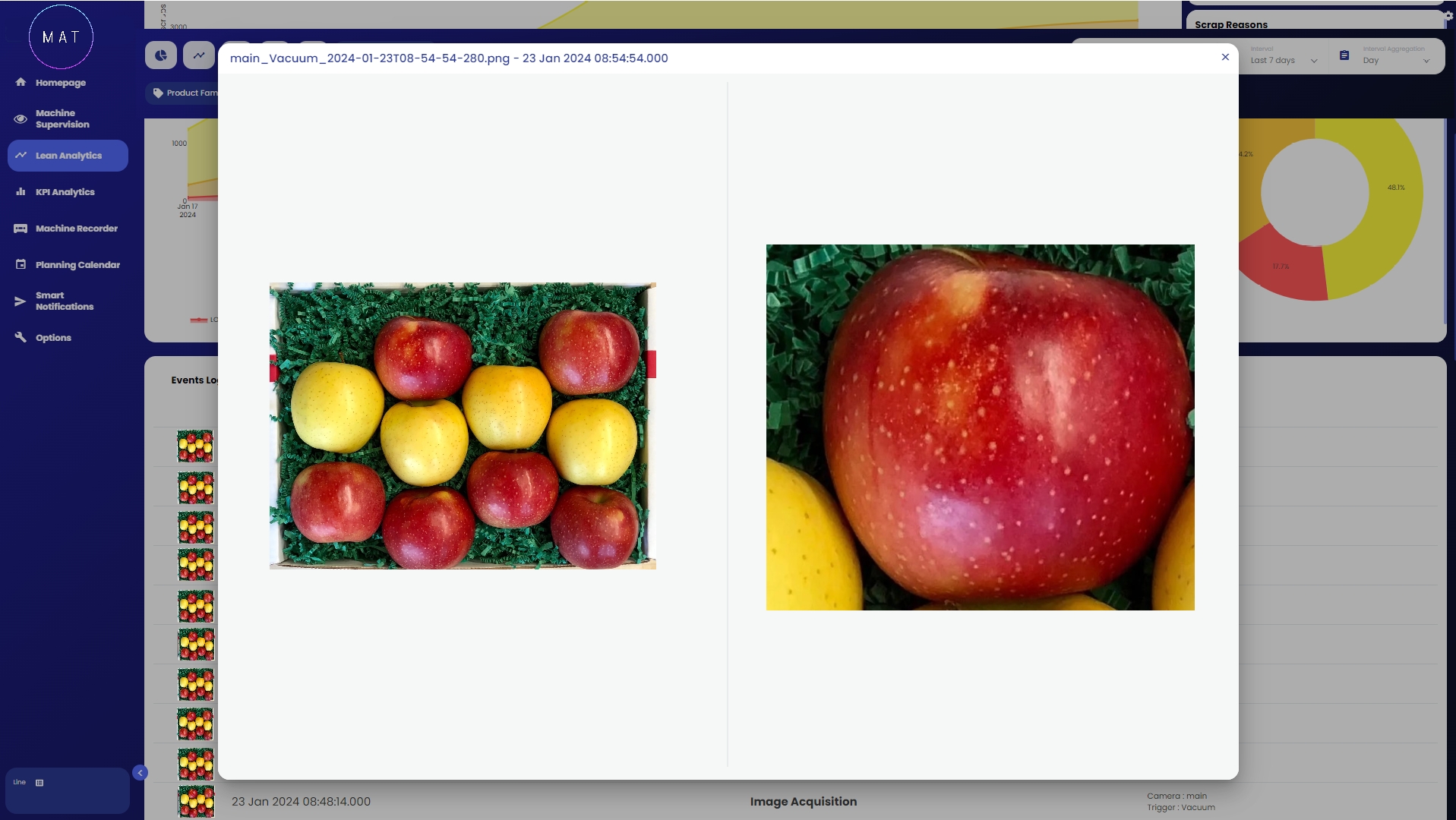Open the Interval 'Last 7 days' dropdown
The width and height of the screenshot is (1456, 820).
tap(1284, 60)
